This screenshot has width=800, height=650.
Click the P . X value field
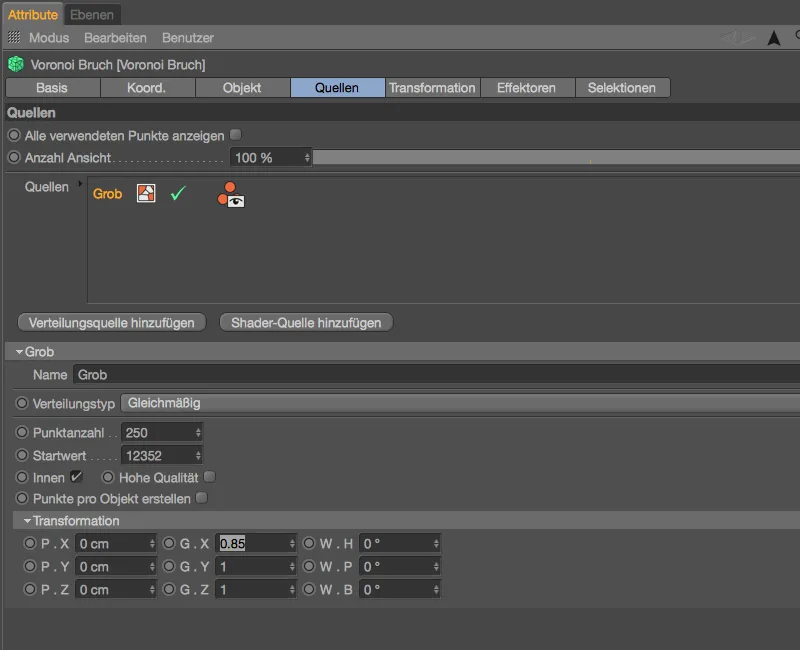click(x=112, y=543)
